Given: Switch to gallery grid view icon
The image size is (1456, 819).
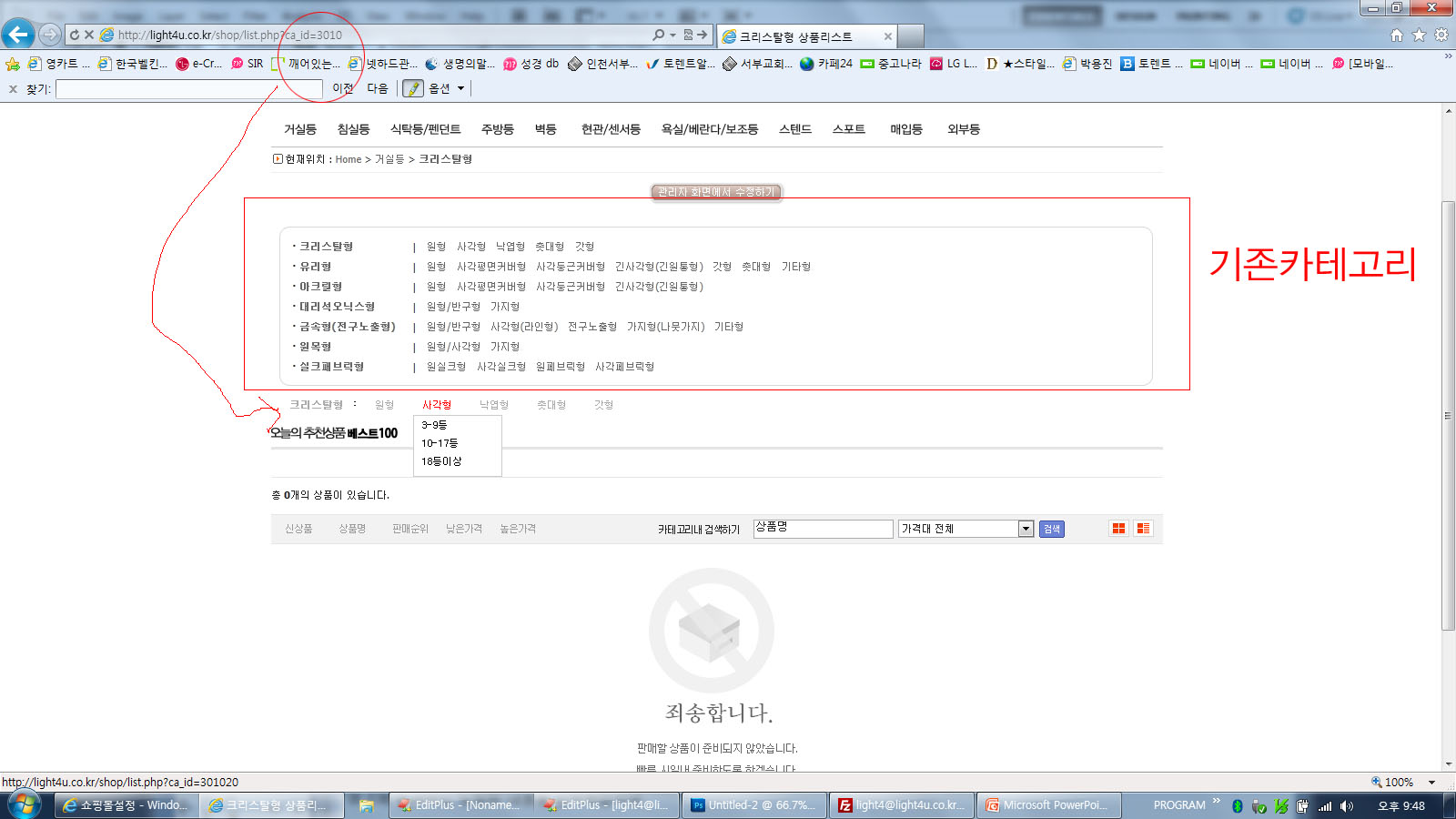Looking at the screenshot, I should click(x=1118, y=529).
